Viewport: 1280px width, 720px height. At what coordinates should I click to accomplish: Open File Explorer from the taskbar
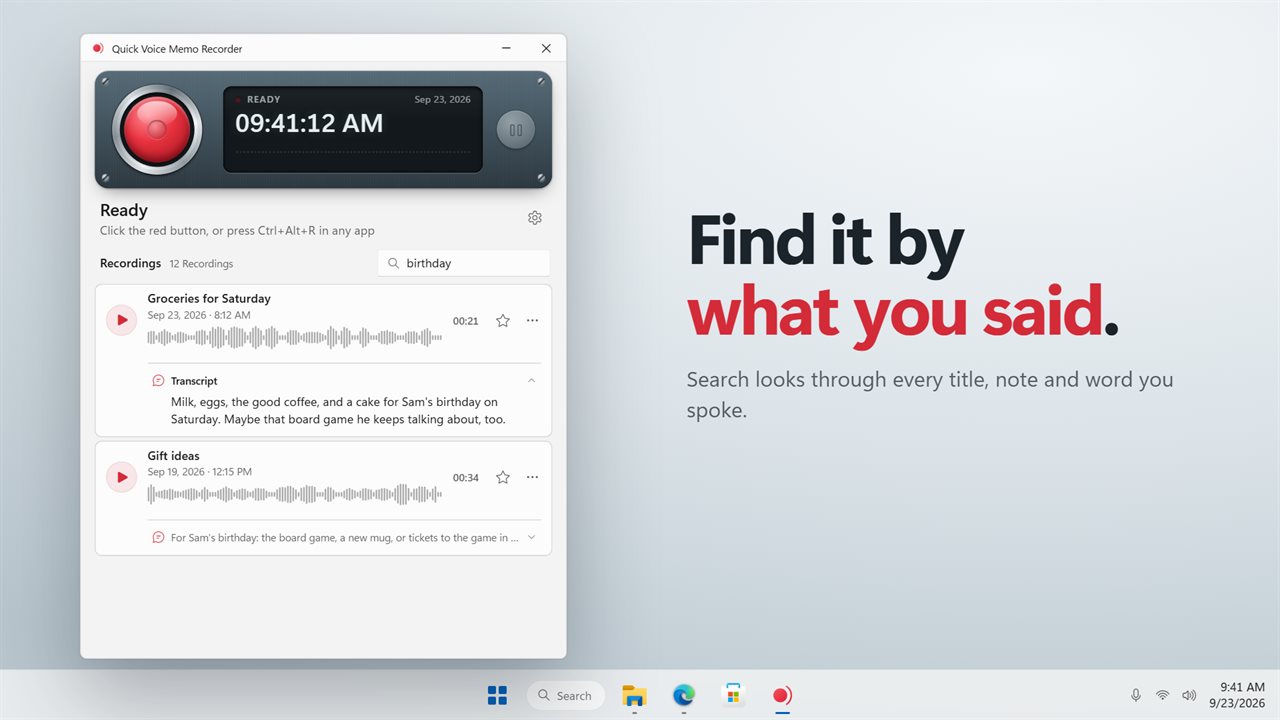pyautogui.click(x=634, y=695)
